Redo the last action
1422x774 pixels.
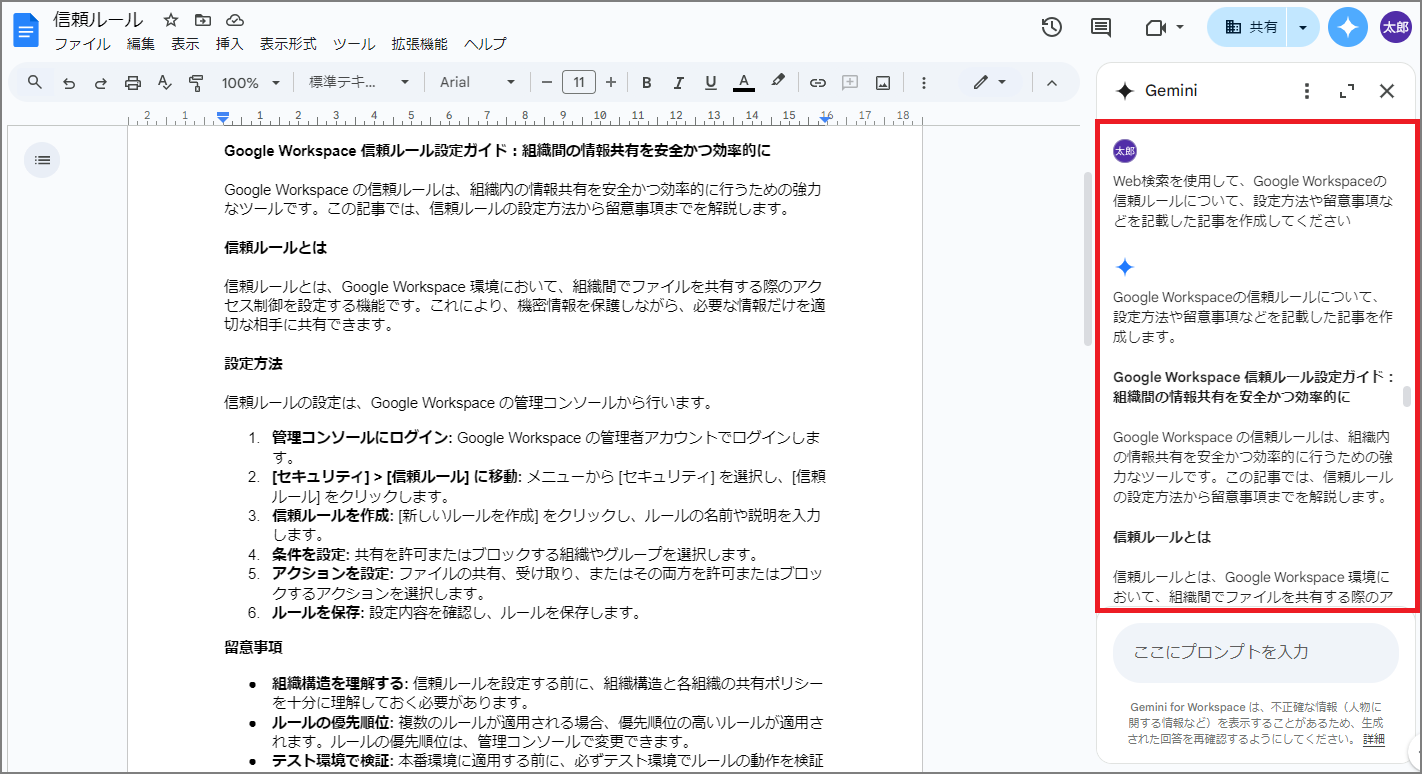101,82
